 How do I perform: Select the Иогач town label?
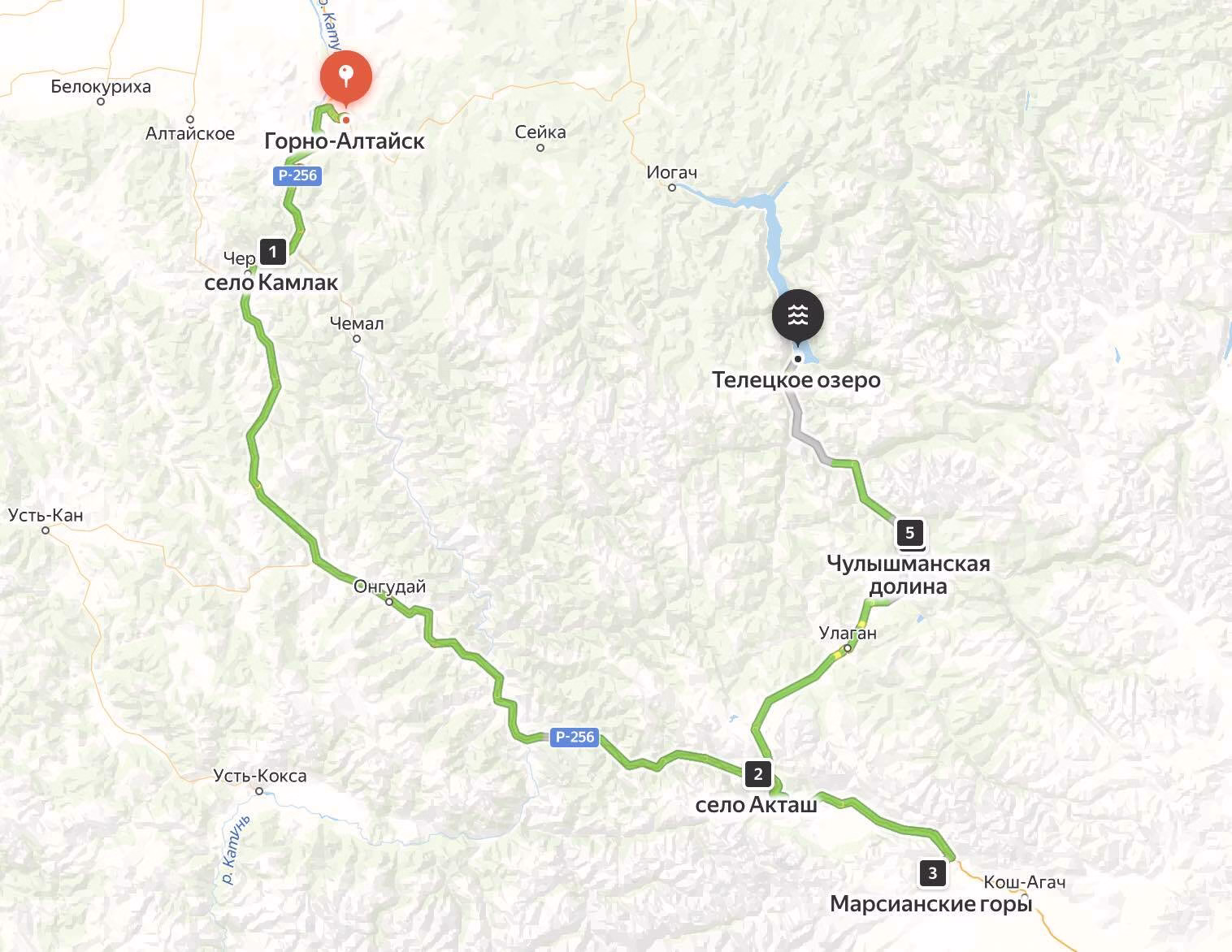[x=672, y=172]
